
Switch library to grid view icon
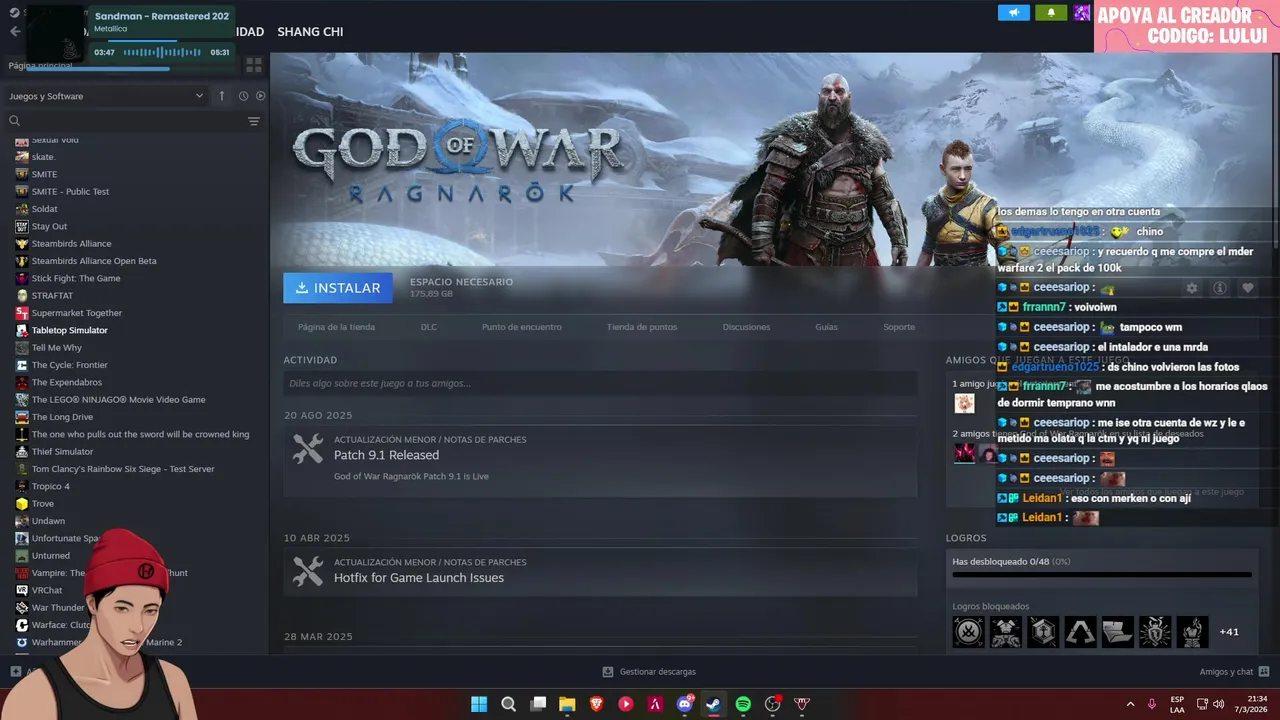pyautogui.click(x=254, y=65)
